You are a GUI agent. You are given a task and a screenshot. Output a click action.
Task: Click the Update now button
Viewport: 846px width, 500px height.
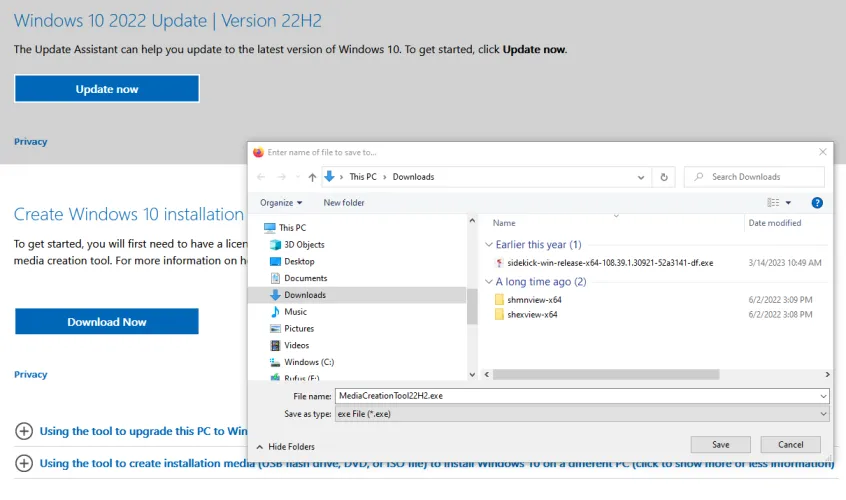107,89
